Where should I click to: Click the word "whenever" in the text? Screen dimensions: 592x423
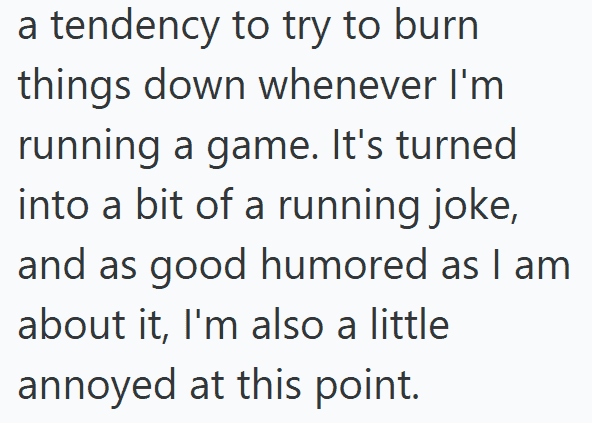(347, 84)
